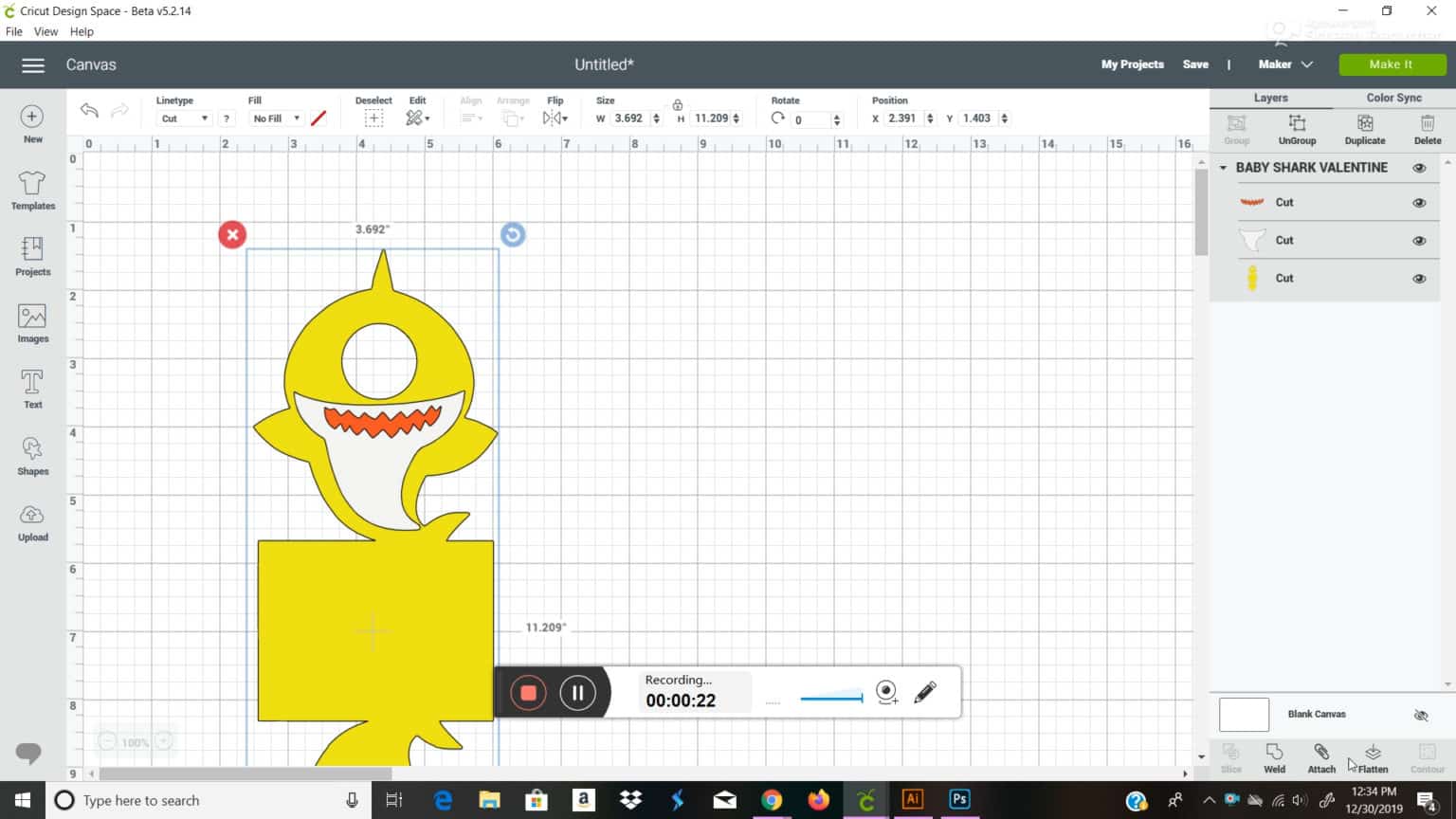Screen dimensions: 1456x819
Task: Click the recorder webcam icon
Action: point(886,693)
